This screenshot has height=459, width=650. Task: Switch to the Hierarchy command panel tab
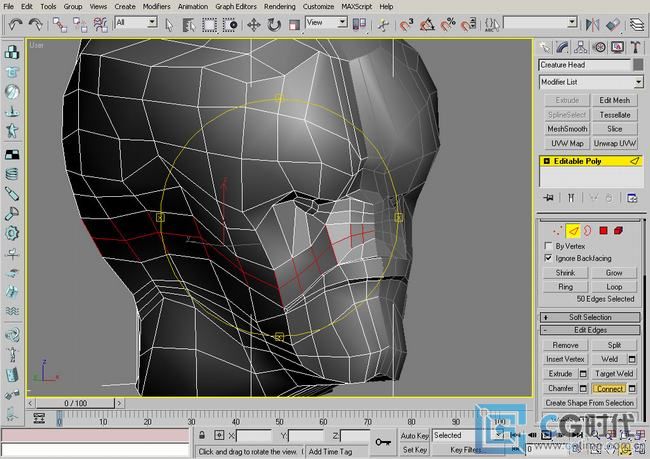581,47
